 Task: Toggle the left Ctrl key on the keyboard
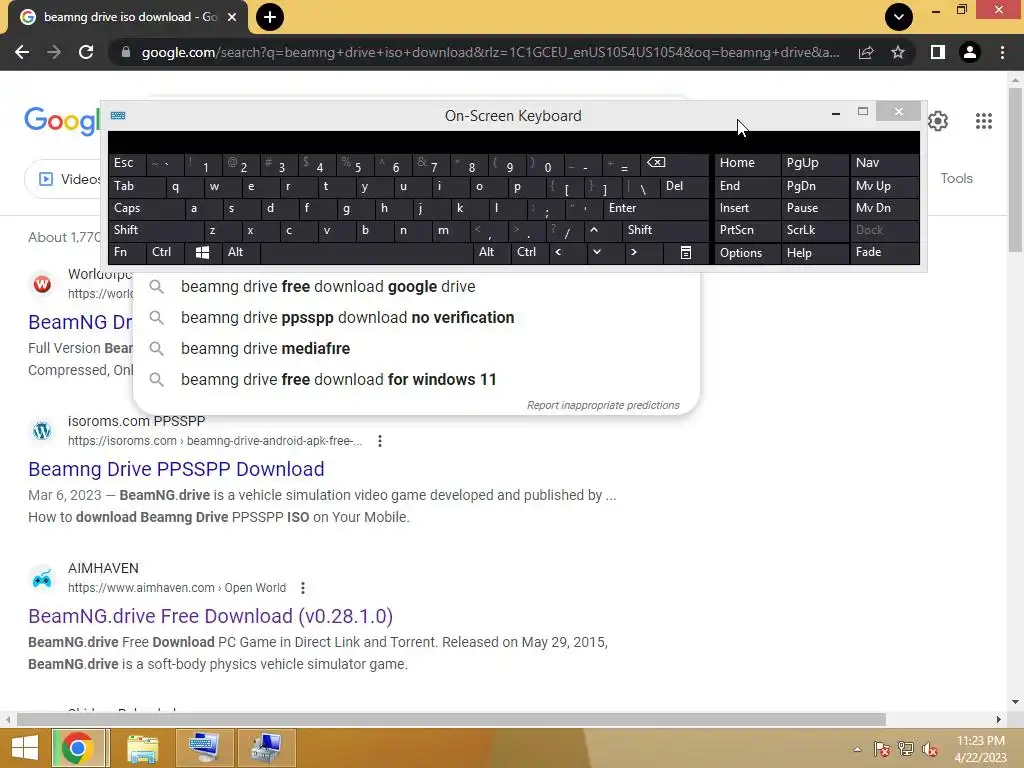coord(165,253)
